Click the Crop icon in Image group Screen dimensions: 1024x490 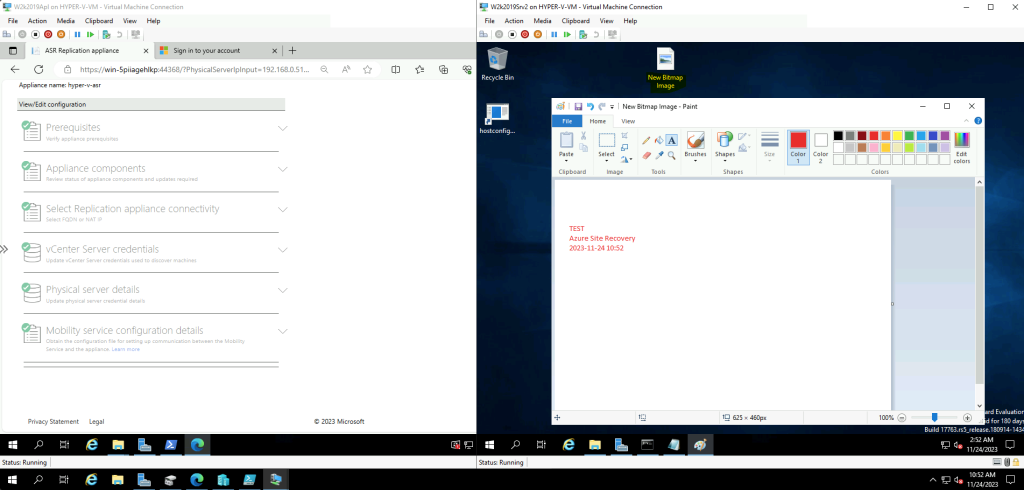tap(625, 135)
